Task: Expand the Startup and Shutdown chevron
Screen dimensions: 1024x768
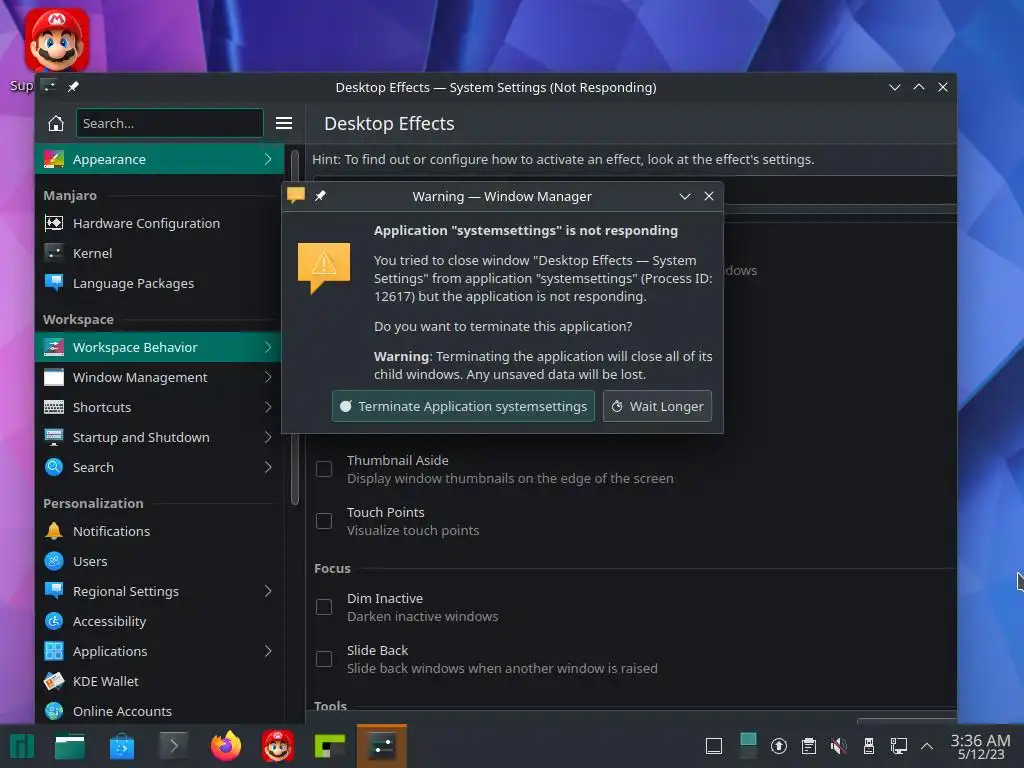Action: (x=268, y=437)
